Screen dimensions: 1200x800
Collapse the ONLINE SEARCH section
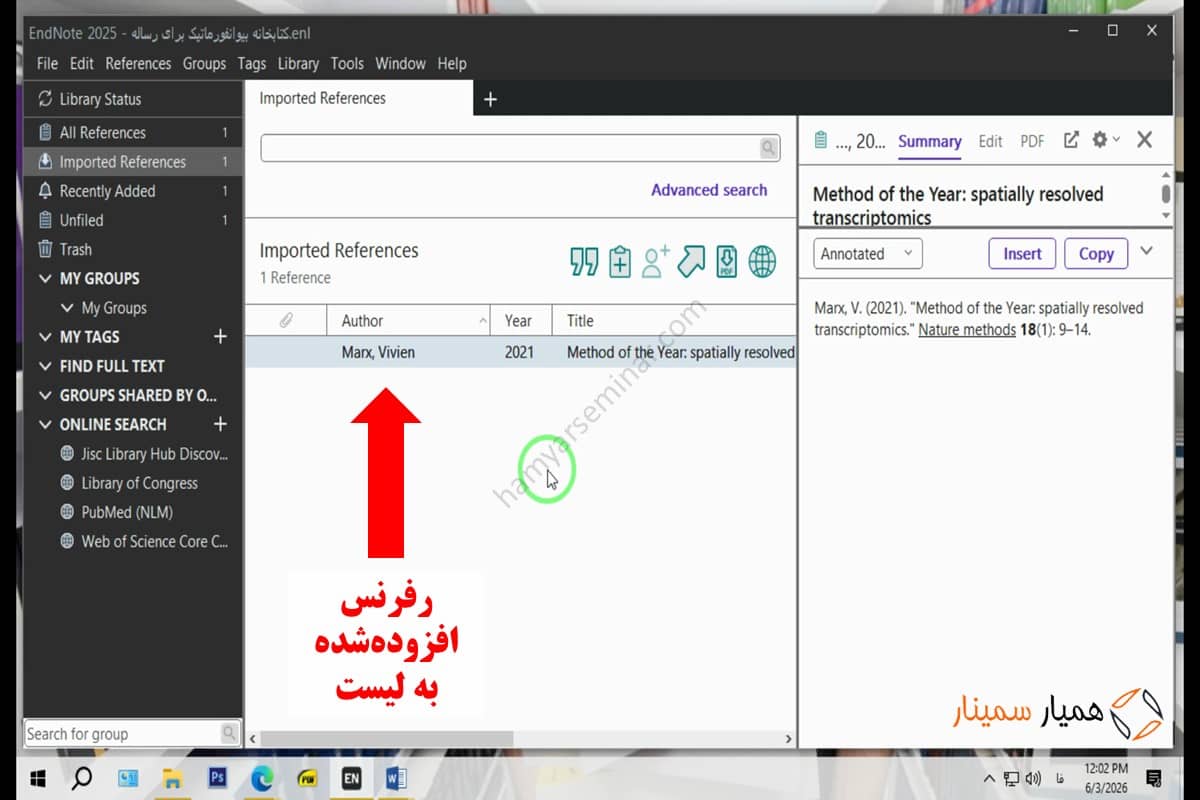(45, 424)
